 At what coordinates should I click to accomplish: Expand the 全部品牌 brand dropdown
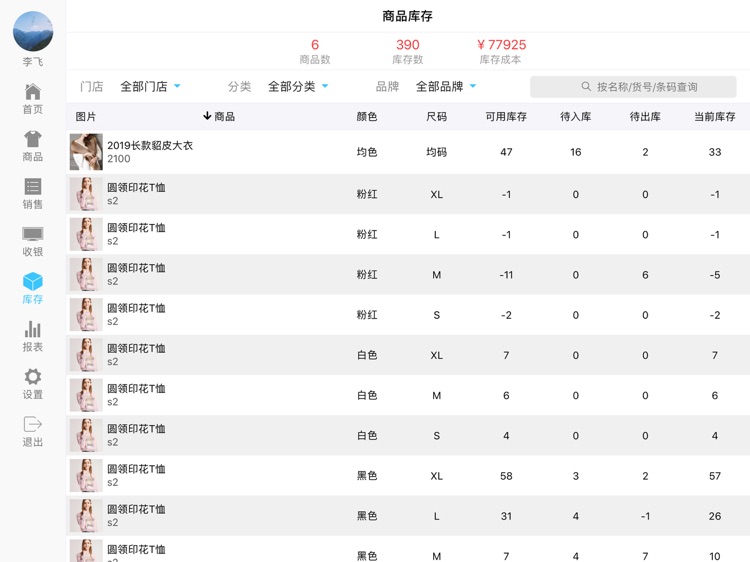[x=446, y=87]
